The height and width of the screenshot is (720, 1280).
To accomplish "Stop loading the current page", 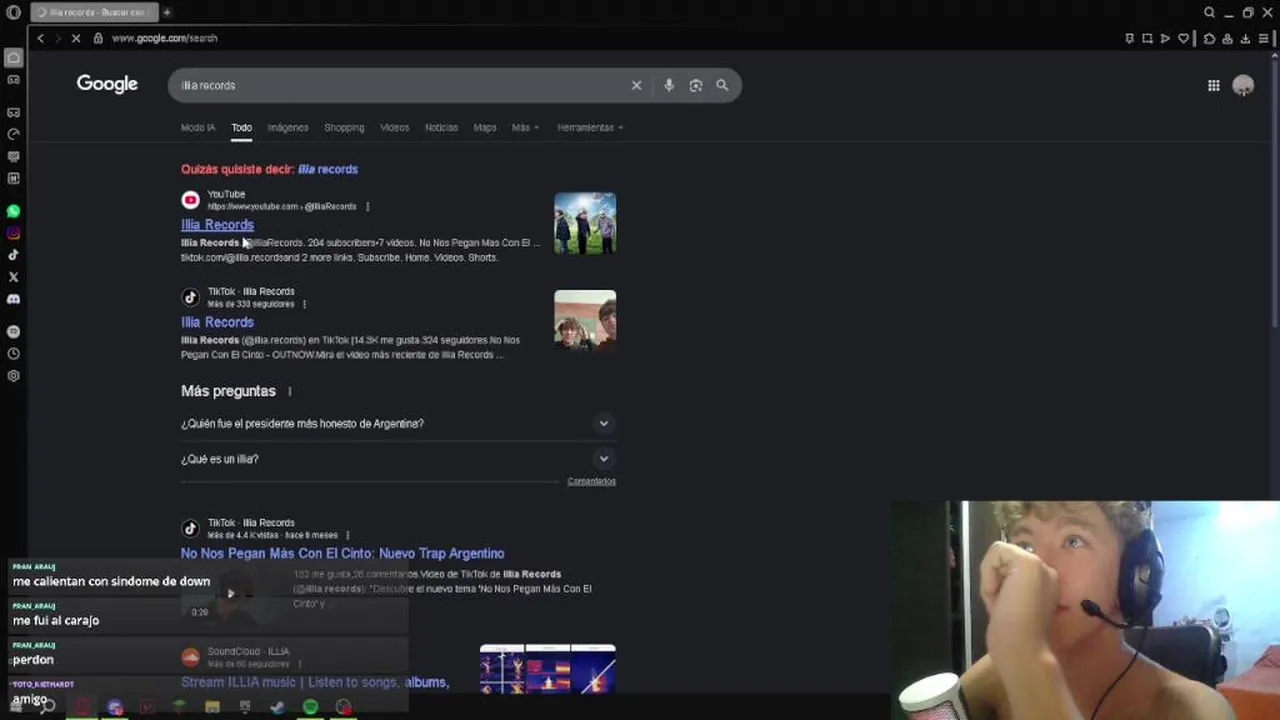I will pyautogui.click(x=75, y=38).
